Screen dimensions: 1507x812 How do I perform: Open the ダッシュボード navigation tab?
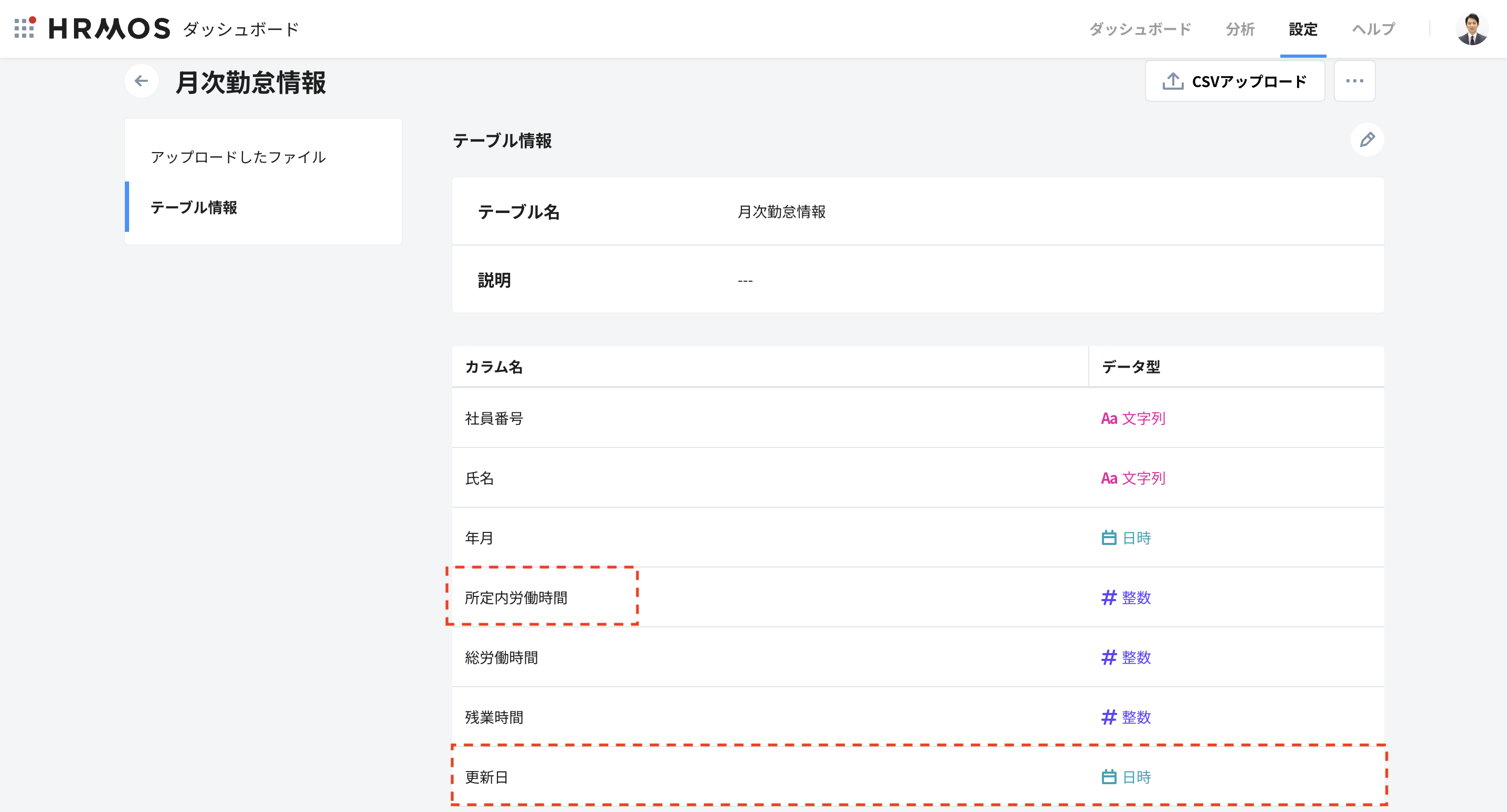point(1140,29)
